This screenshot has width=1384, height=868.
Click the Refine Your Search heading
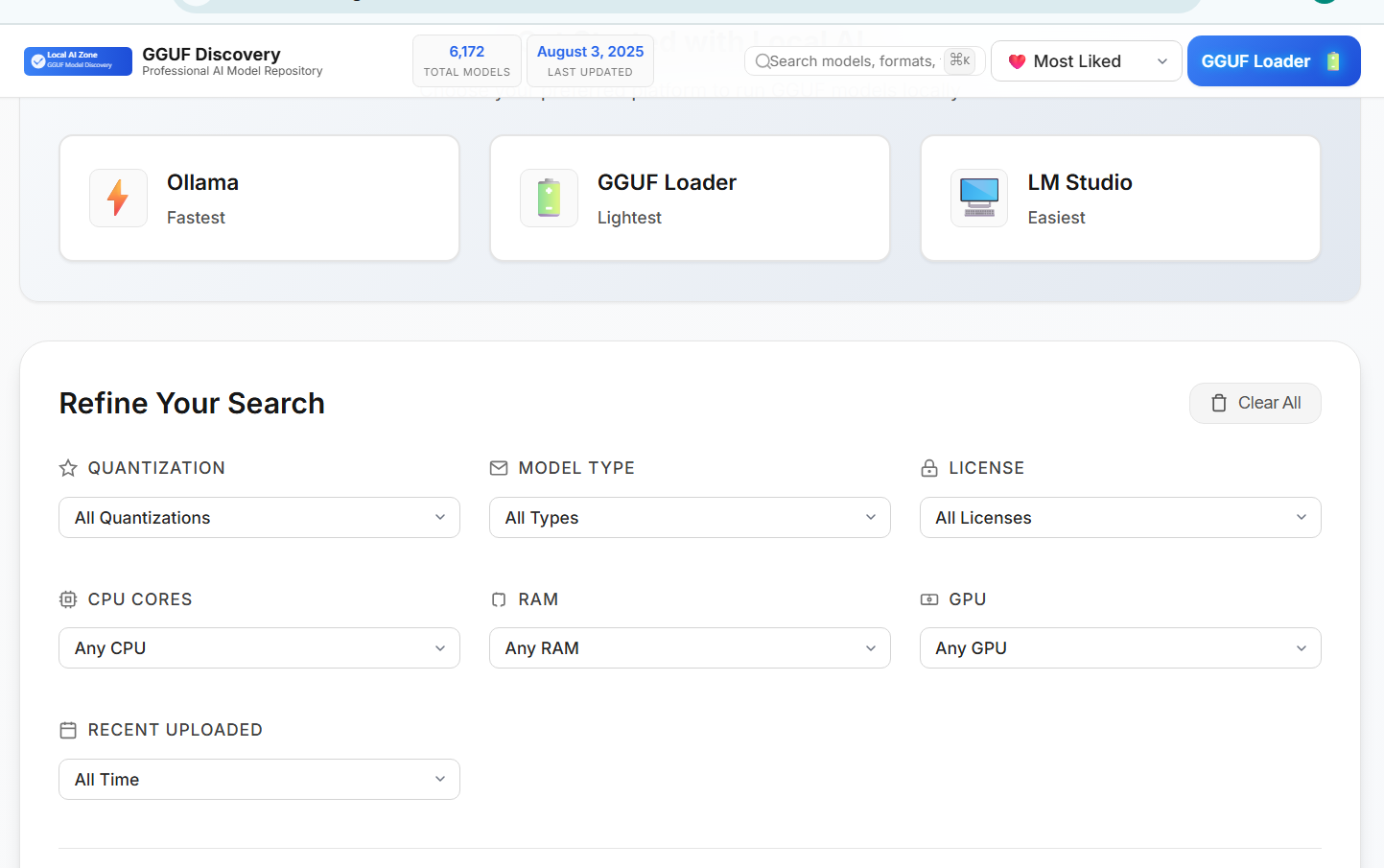[x=192, y=404]
